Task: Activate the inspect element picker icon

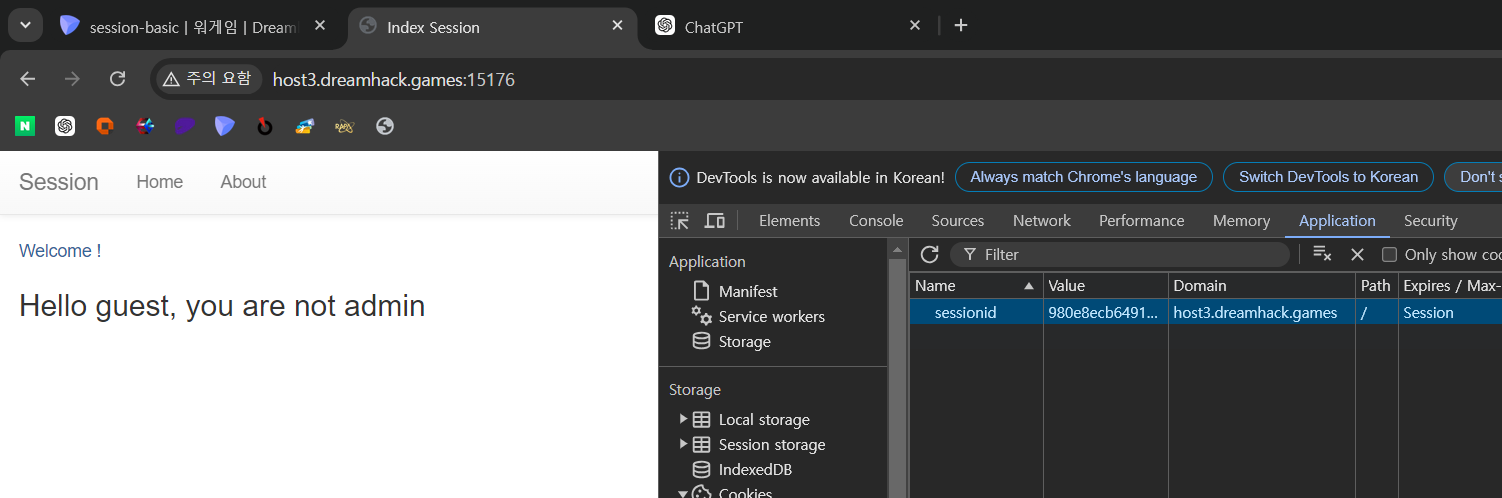Action: pos(680,221)
